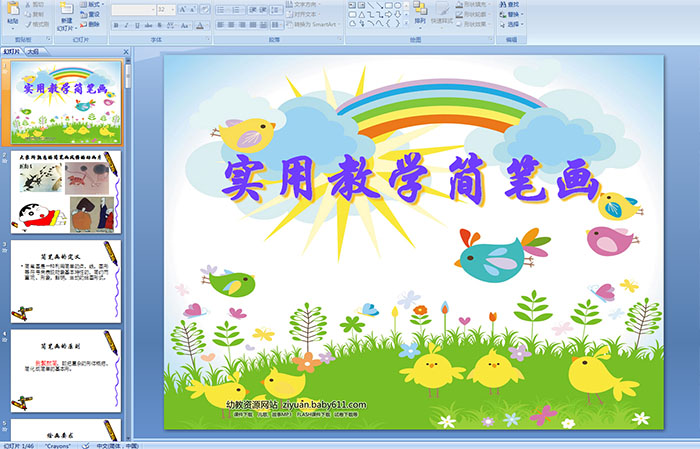The width and height of the screenshot is (700, 449).
Task: Click the Distributed alignment icon
Action: [263, 25]
